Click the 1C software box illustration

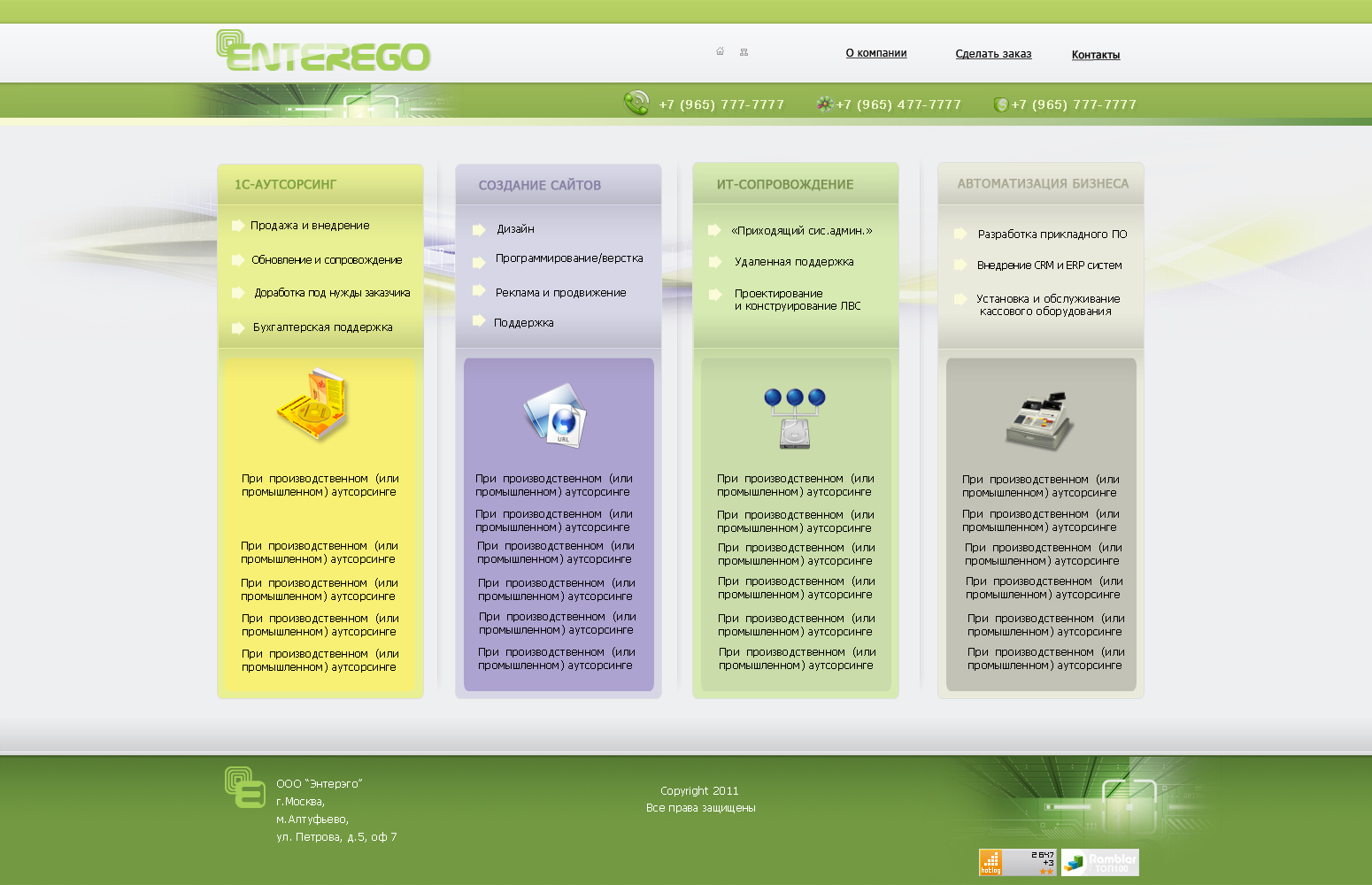click(x=312, y=405)
